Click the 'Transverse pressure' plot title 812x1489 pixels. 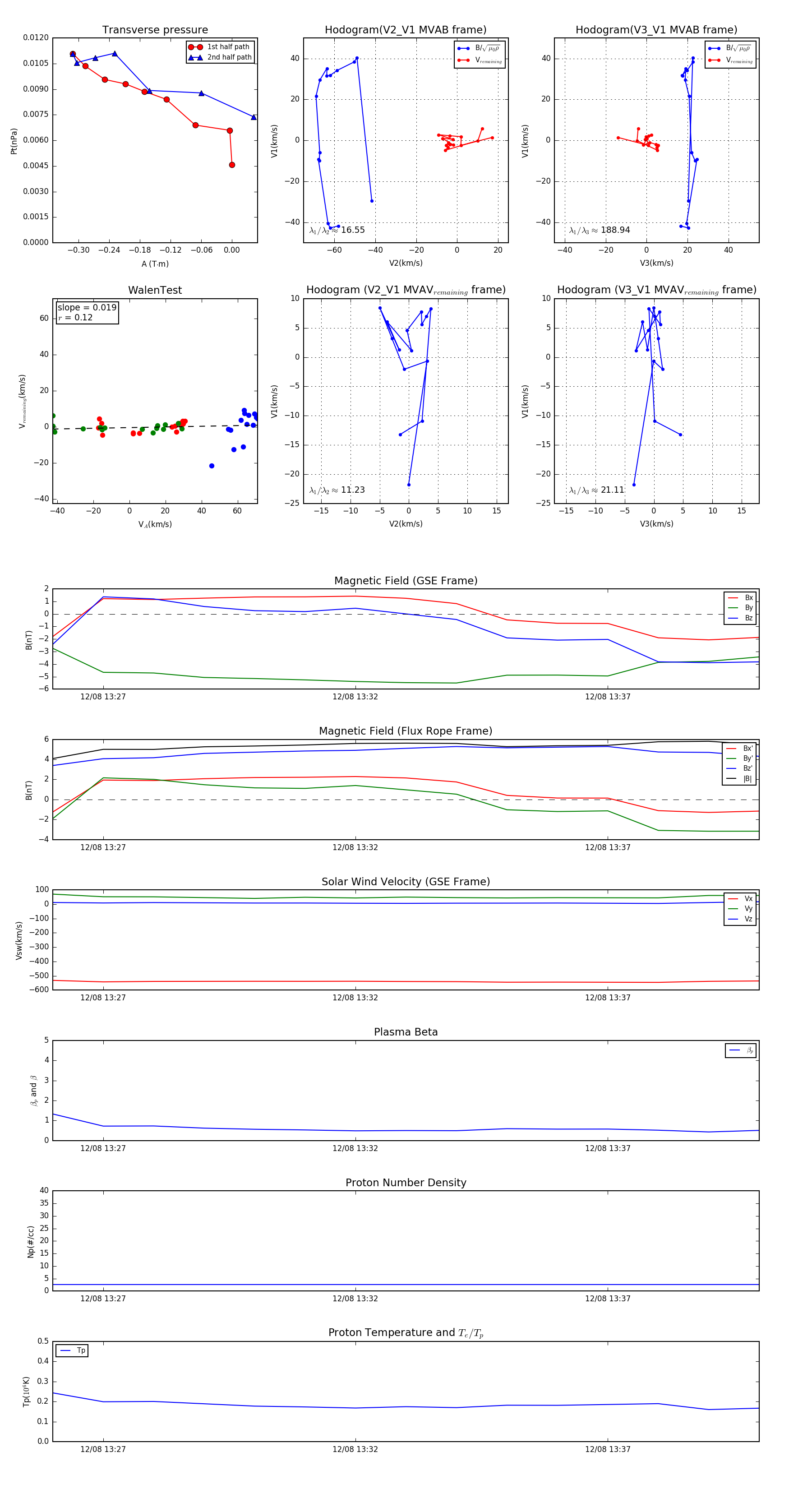point(155,30)
